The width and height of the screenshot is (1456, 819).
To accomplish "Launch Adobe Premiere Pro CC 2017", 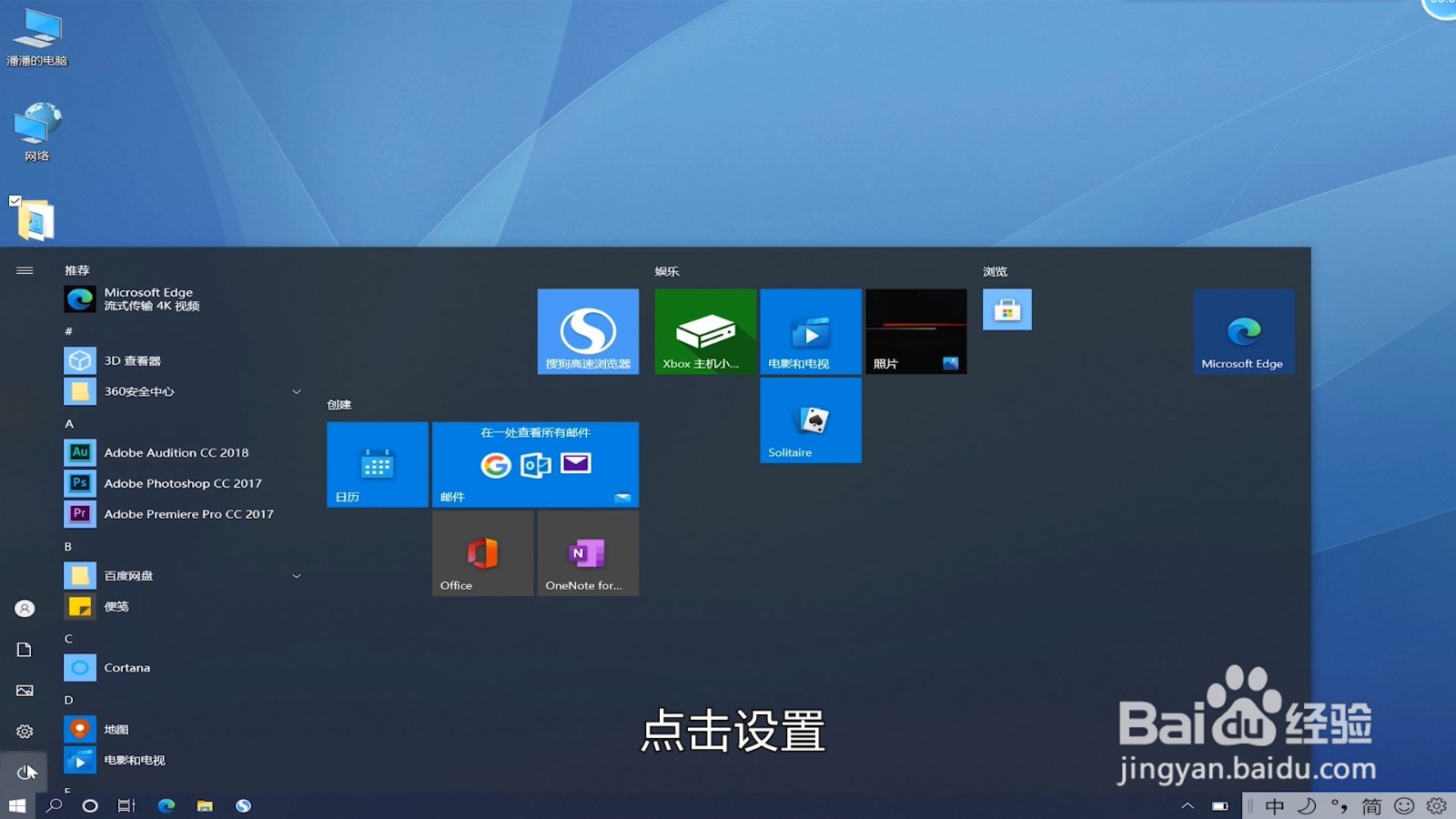I will tap(182, 514).
